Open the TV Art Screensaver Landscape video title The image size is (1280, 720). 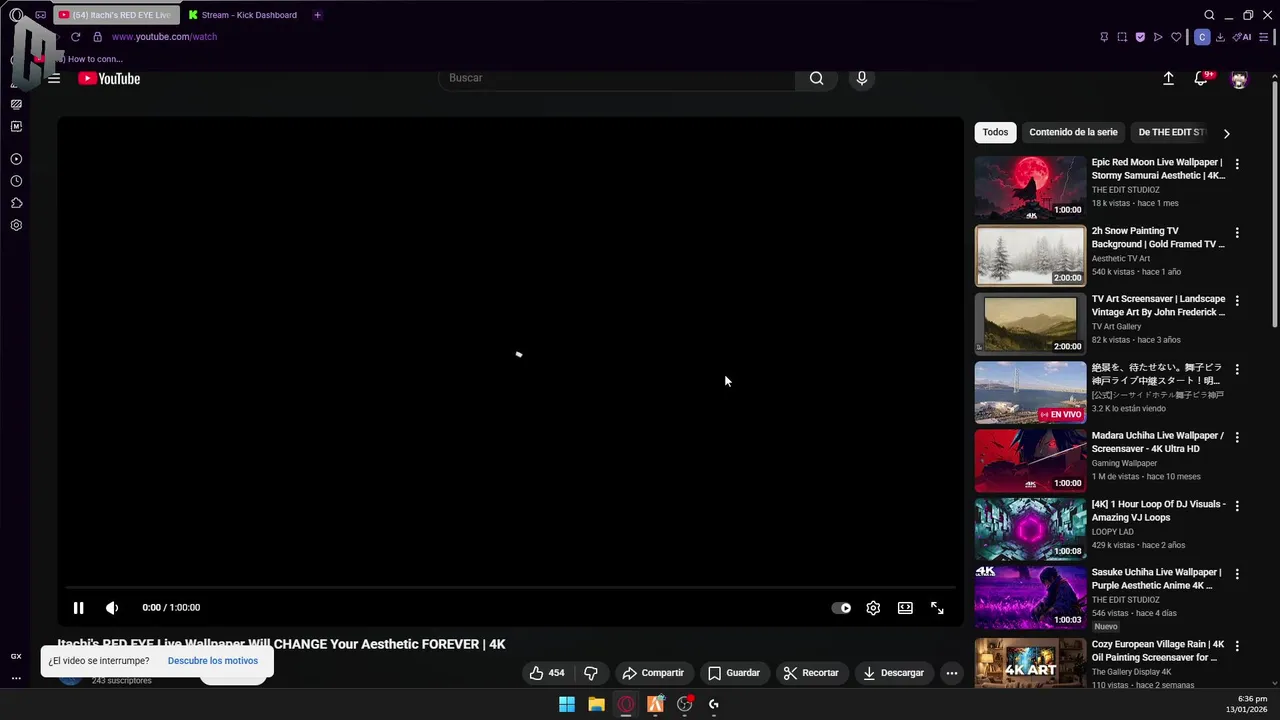click(x=1158, y=306)
